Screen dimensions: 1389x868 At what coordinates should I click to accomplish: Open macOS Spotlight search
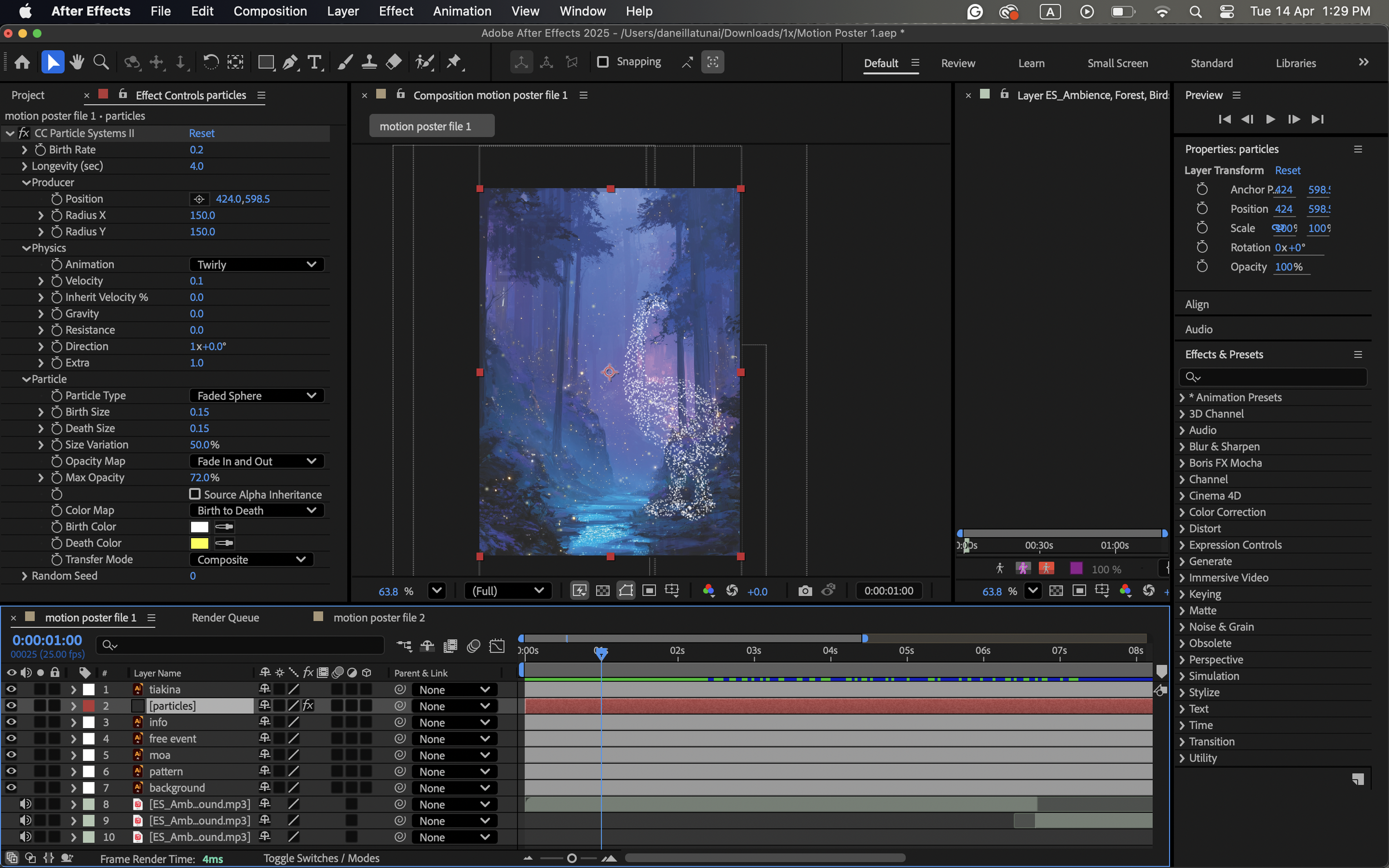coord(1196,12)
